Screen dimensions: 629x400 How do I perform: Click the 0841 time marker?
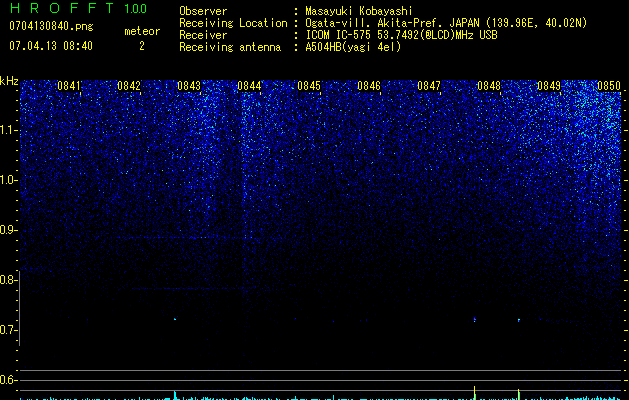click(69, 86)
